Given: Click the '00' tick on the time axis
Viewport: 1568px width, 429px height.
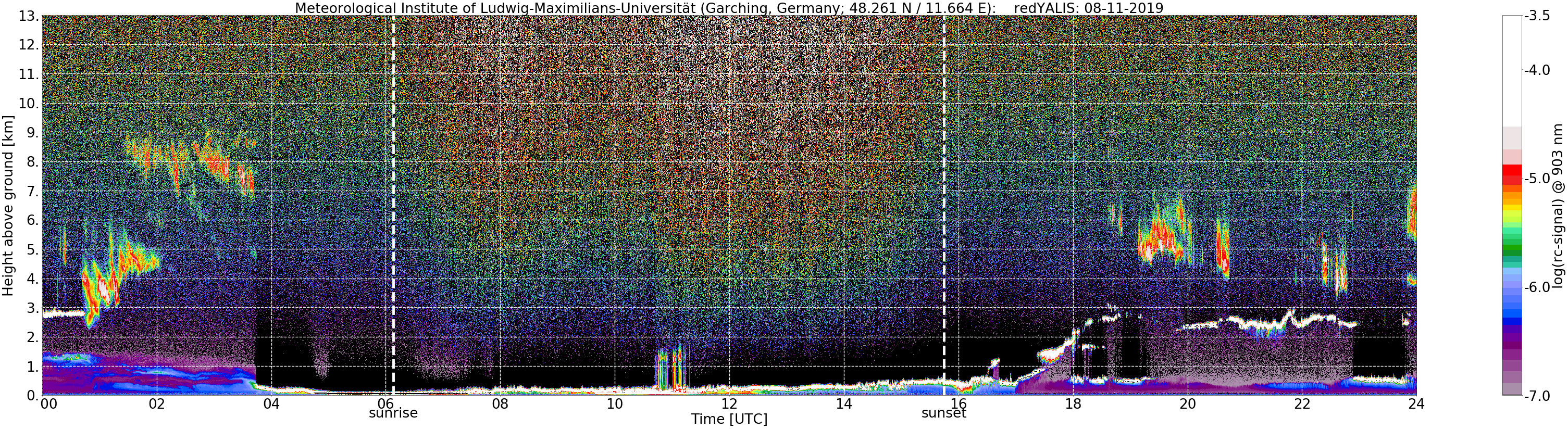Looking at the screenshot, I should [x=49, y=404].
